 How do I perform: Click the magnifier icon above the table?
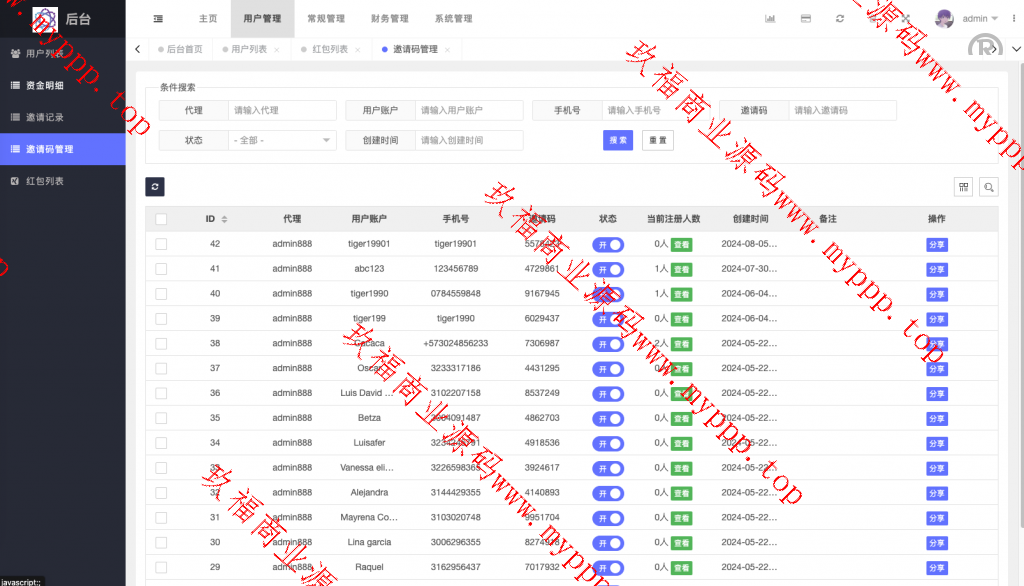click(988, 187)
